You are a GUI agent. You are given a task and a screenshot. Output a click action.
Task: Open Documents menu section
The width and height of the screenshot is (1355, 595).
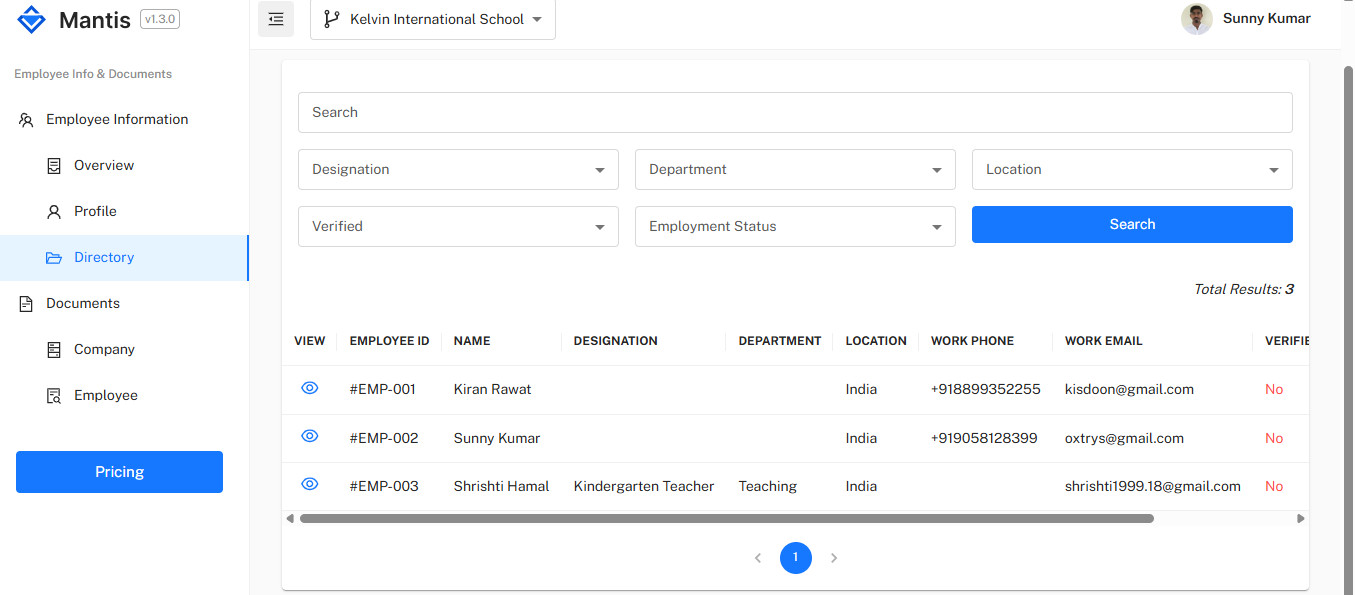click(x=124, y=304)
